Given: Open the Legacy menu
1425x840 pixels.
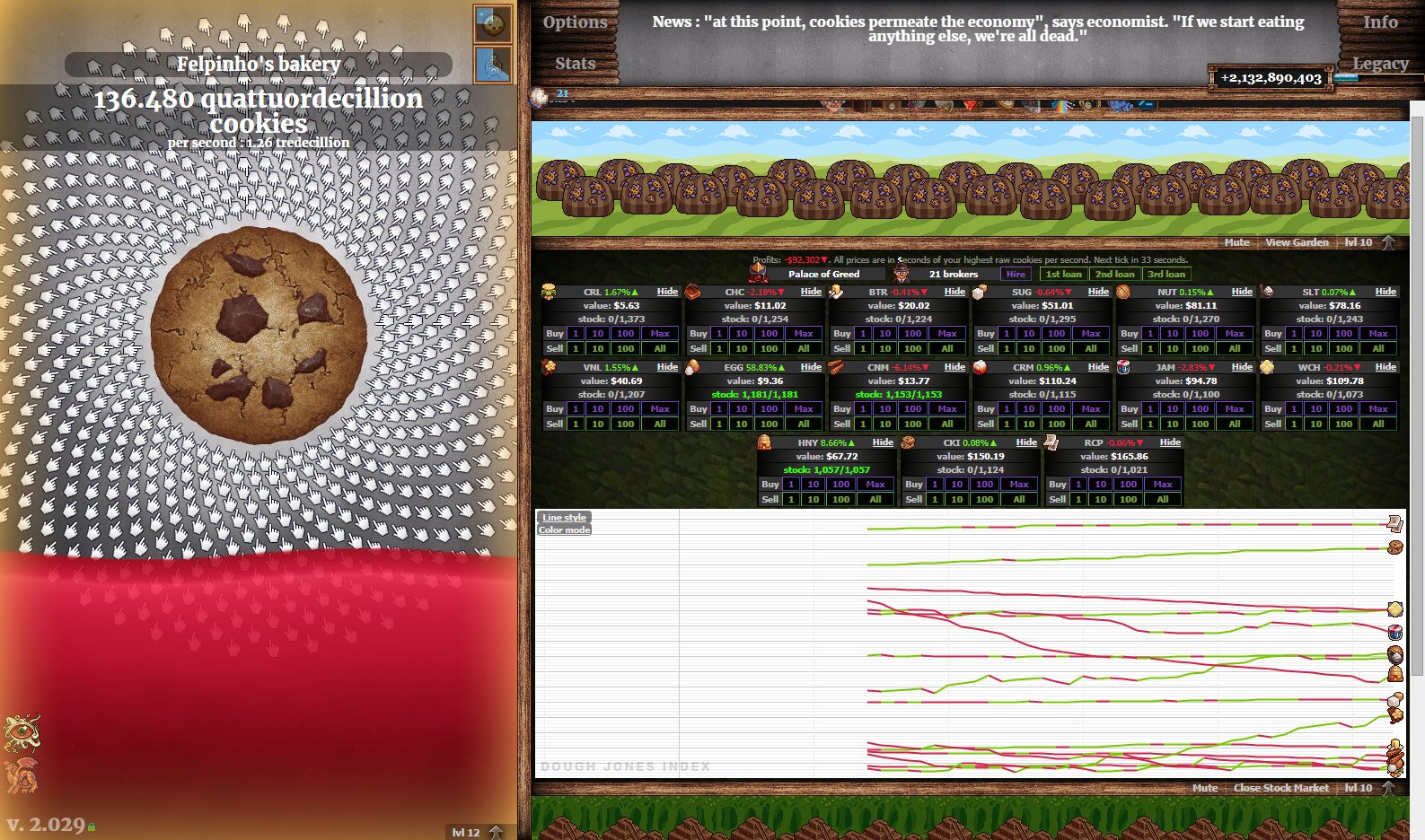Looking at the screenshot, I should [1380, 63].
